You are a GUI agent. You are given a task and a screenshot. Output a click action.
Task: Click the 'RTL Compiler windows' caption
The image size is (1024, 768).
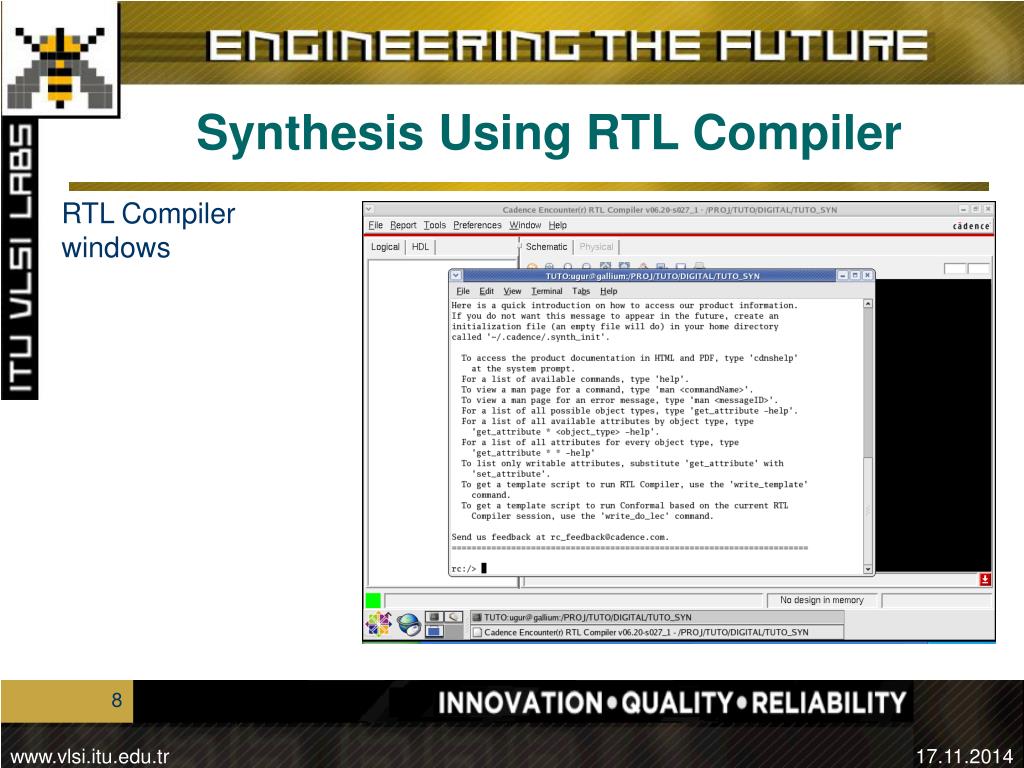[148, 231]
